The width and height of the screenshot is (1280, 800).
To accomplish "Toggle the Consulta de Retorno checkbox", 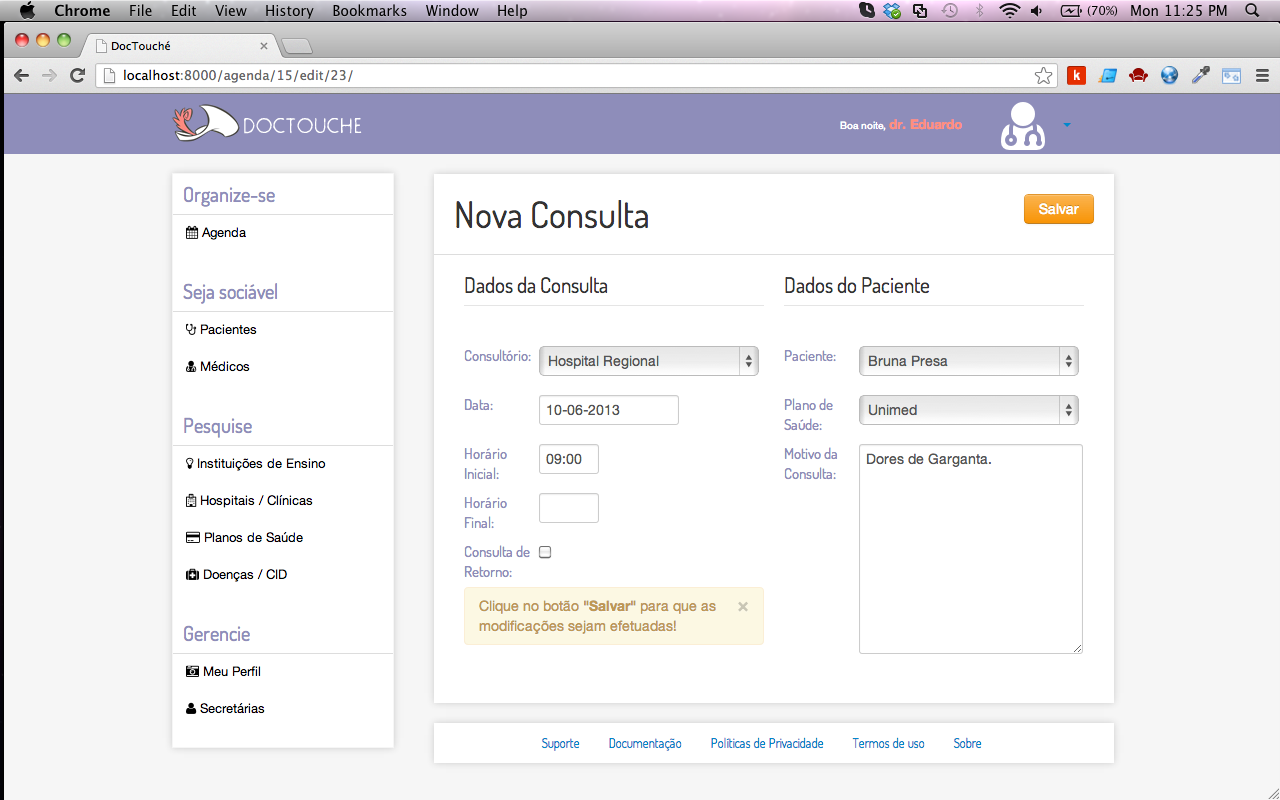I will tap(545, 552).
